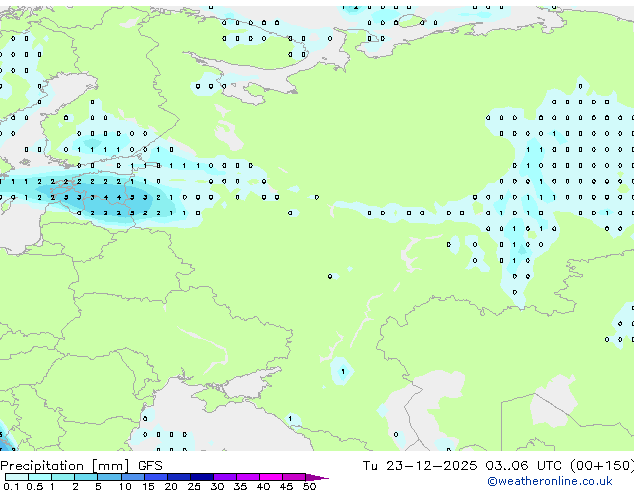Click the '35' legend scale label
Viewport: 634px width, 490px height.
coord(240,486)
